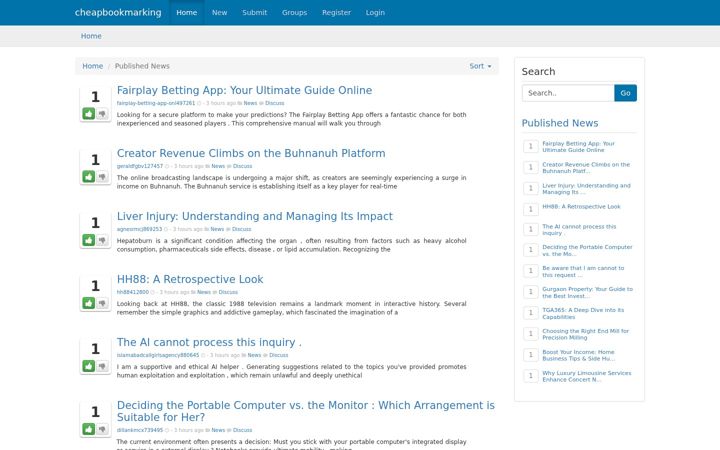Open sidebar link Fairplay Betting App
This screenshot has width=720, height=450.
pos(578,146)
